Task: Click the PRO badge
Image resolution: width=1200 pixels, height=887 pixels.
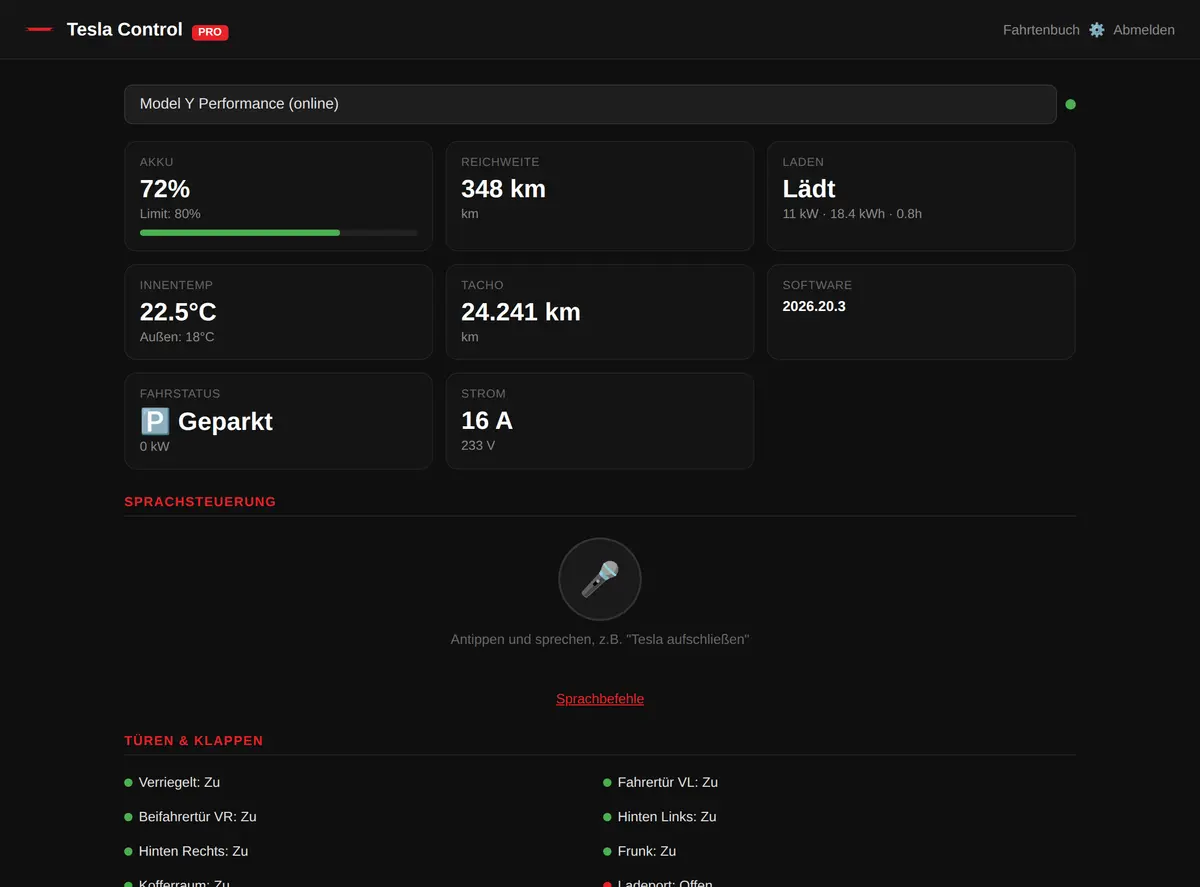Action: coord(210,32)
